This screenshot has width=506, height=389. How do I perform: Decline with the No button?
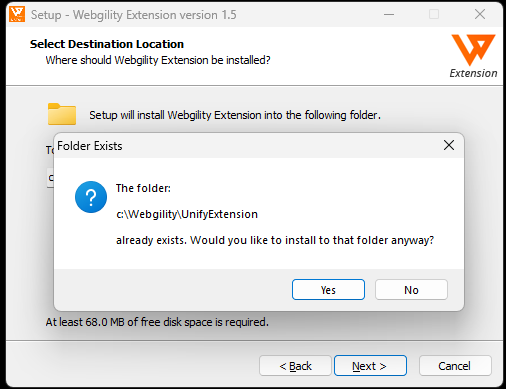point(411,290)
